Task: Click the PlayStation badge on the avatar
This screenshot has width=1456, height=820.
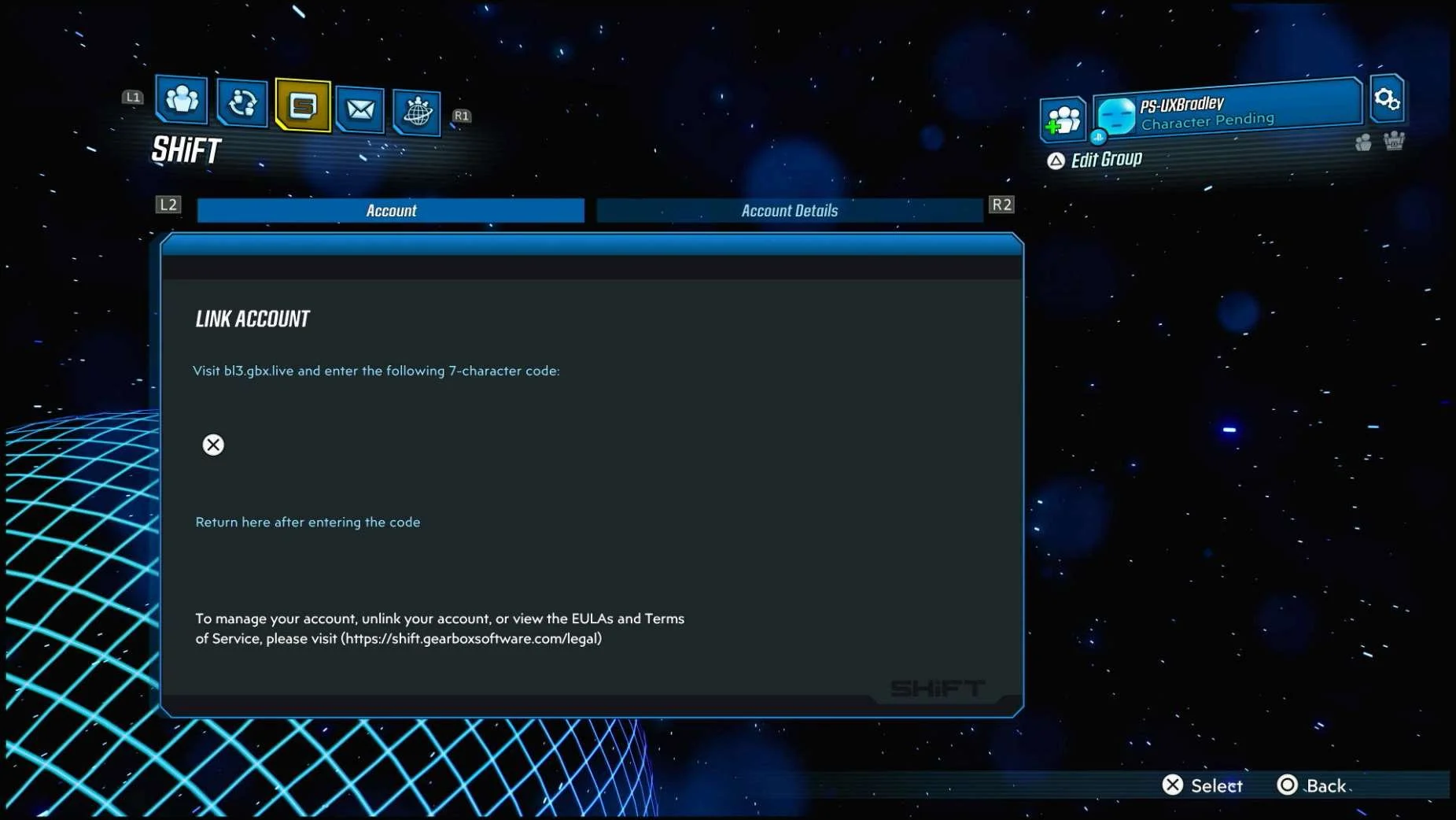Action: coord(1099,137)
